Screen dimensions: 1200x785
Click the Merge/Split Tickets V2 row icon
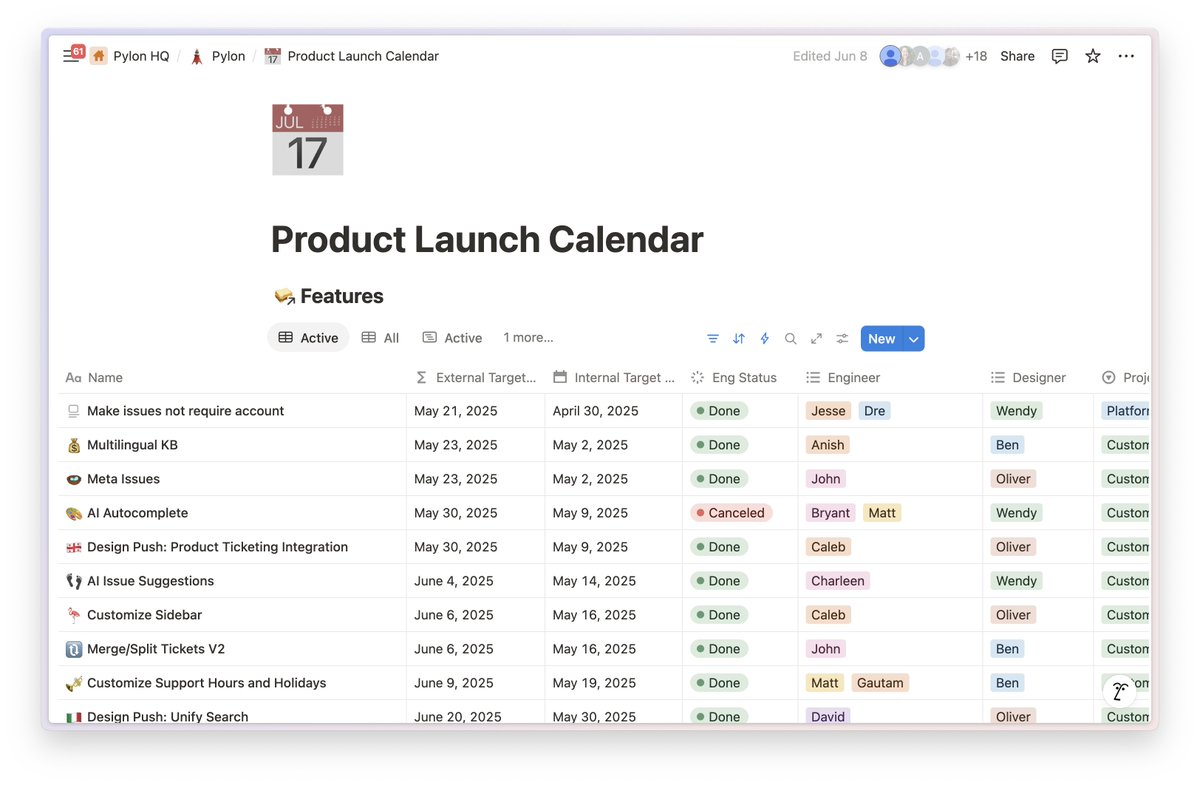click(73, 649)
